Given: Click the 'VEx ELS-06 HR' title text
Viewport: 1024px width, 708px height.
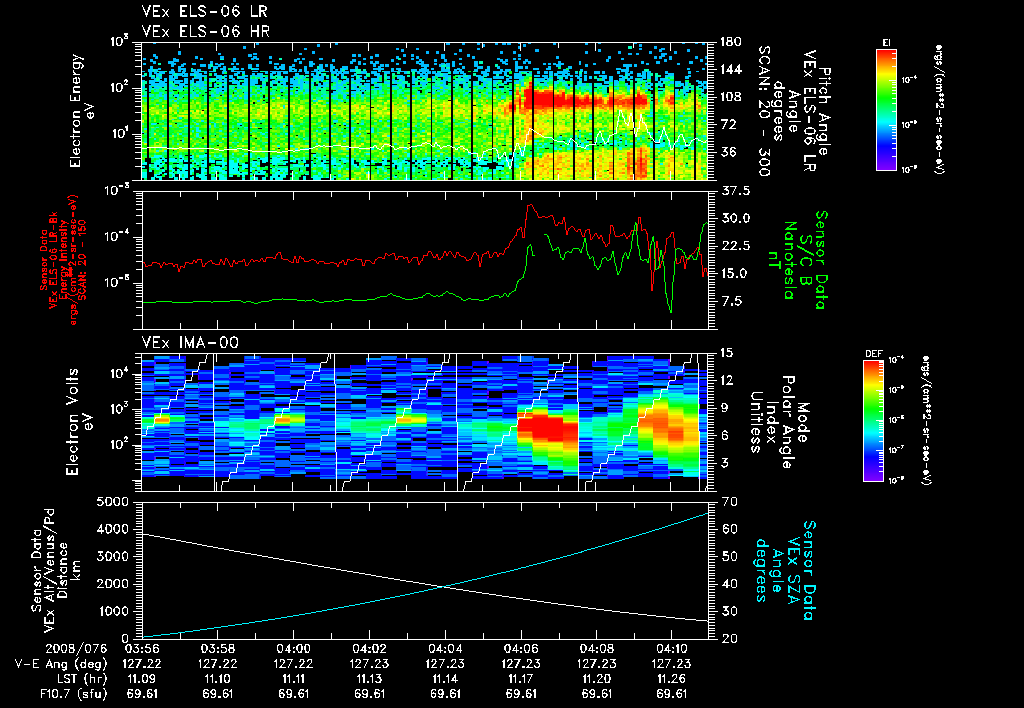Looking at the screenshot, I should (x=206, y=31).
